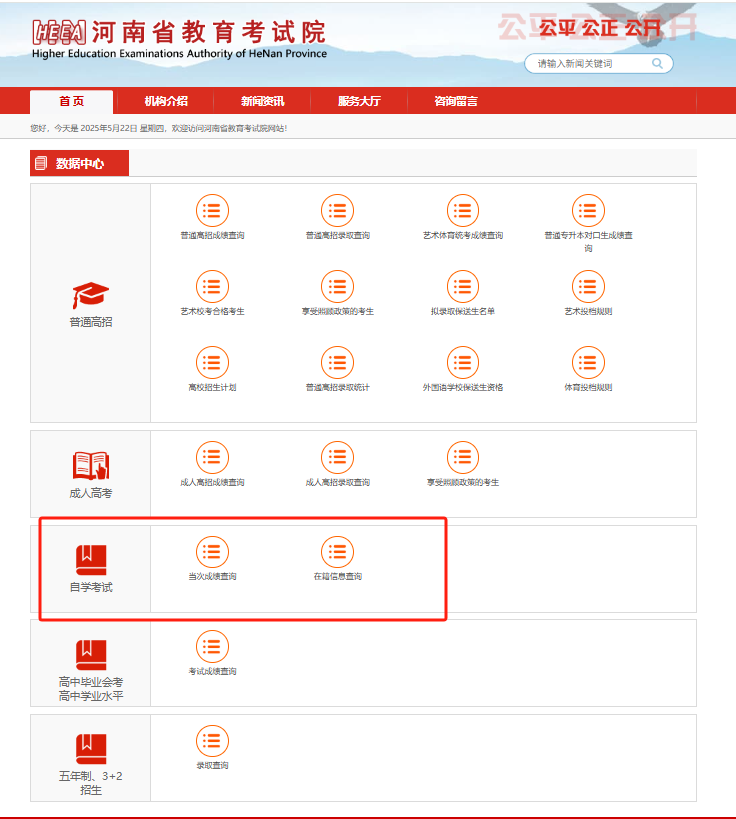Open the 新闻资讯 navigation tab

(262, 101)
